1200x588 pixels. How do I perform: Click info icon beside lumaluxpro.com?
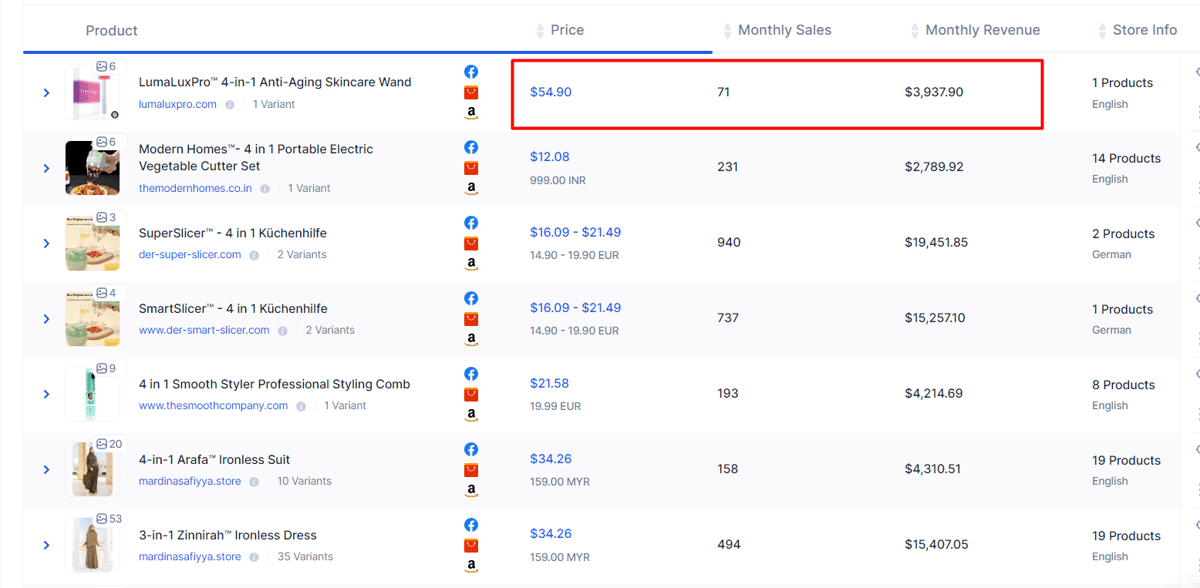(230, 104)
